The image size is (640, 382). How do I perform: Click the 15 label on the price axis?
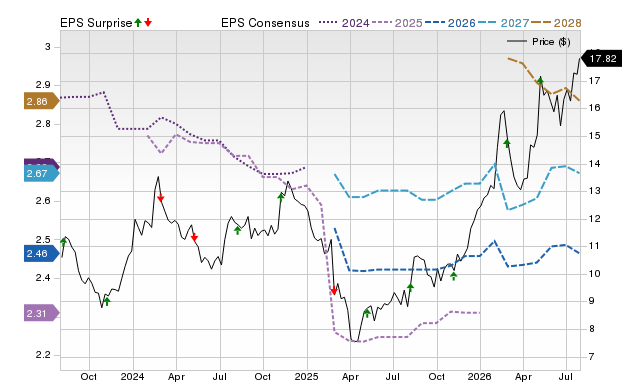click(x=595, y=135)
